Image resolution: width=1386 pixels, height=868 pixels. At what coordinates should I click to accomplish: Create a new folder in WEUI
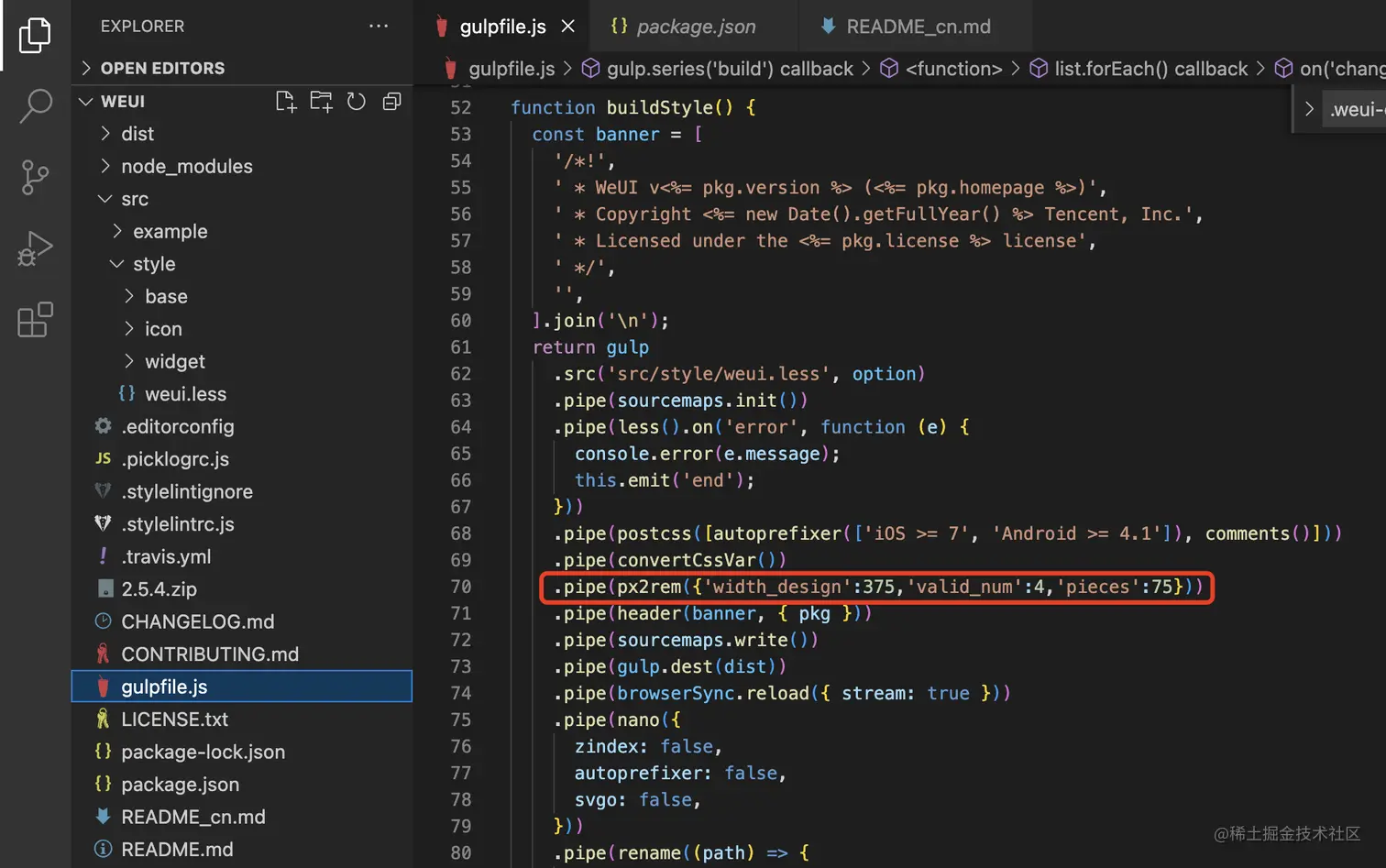click(321, 102)
